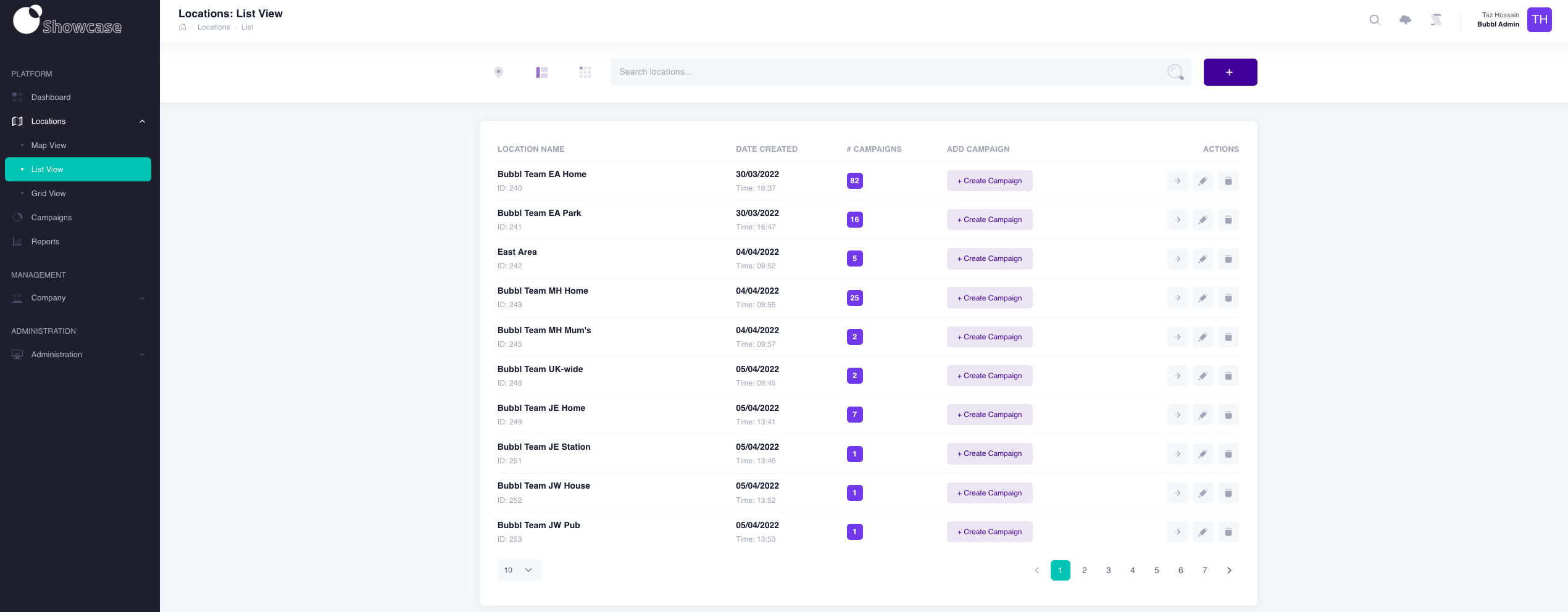Edit Bubbl Team EA Home with pencil icon
The width and height of the screenshot is (1568, 612).
[1203, 181]
